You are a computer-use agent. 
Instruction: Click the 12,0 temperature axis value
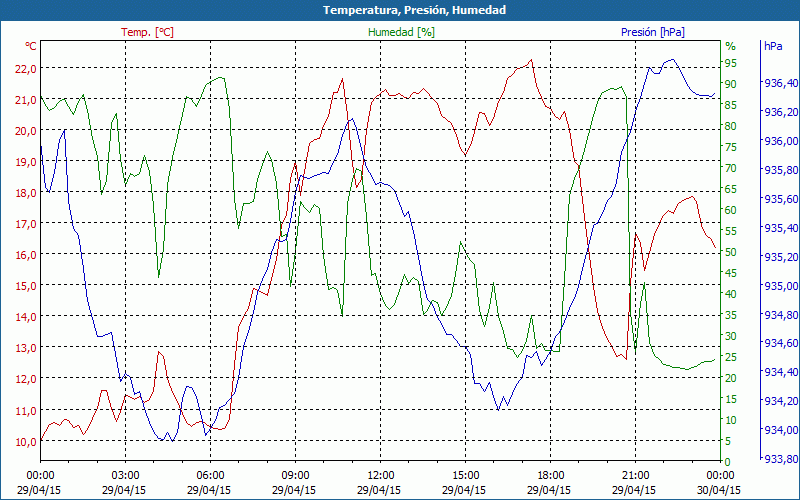click(x=25, y=380)
